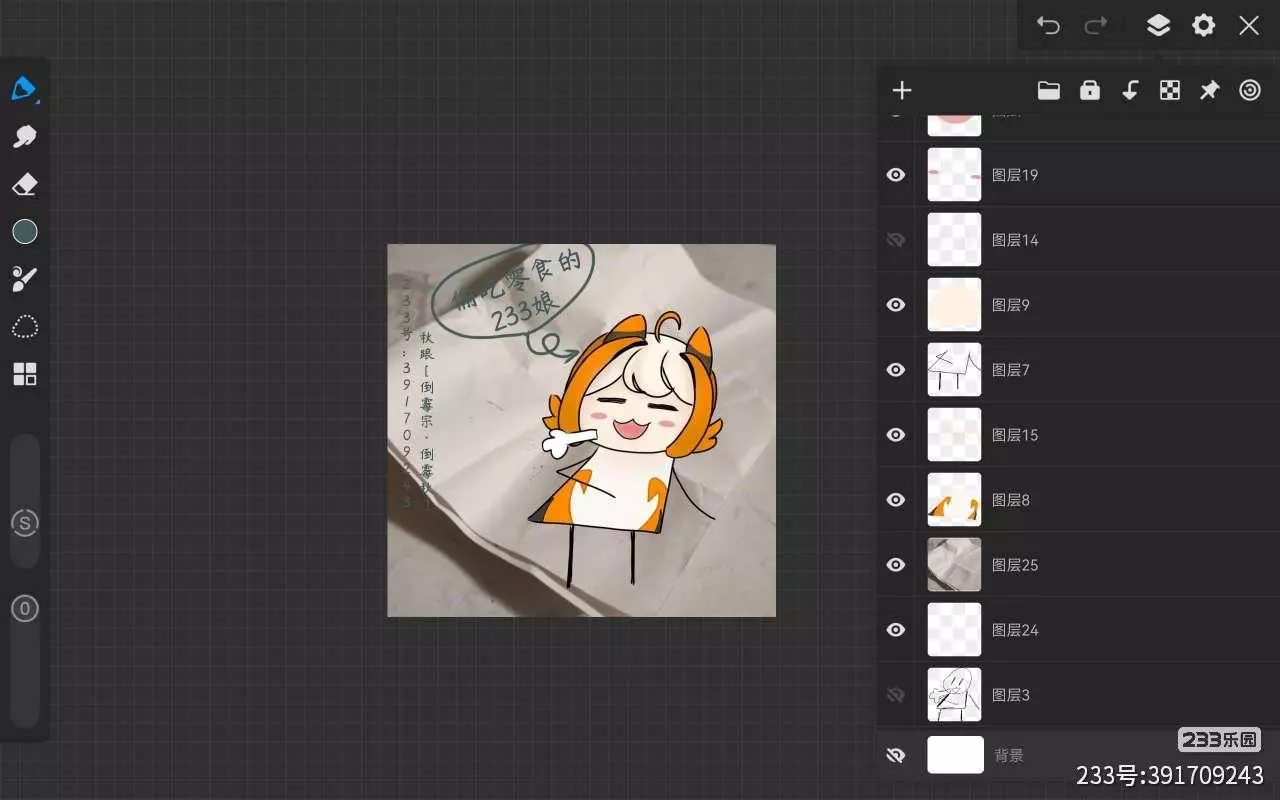Image resolution: width=1280 pixels, height=800 pixels.
Task: Create a layer group folder
Action: click(1048, 91)
